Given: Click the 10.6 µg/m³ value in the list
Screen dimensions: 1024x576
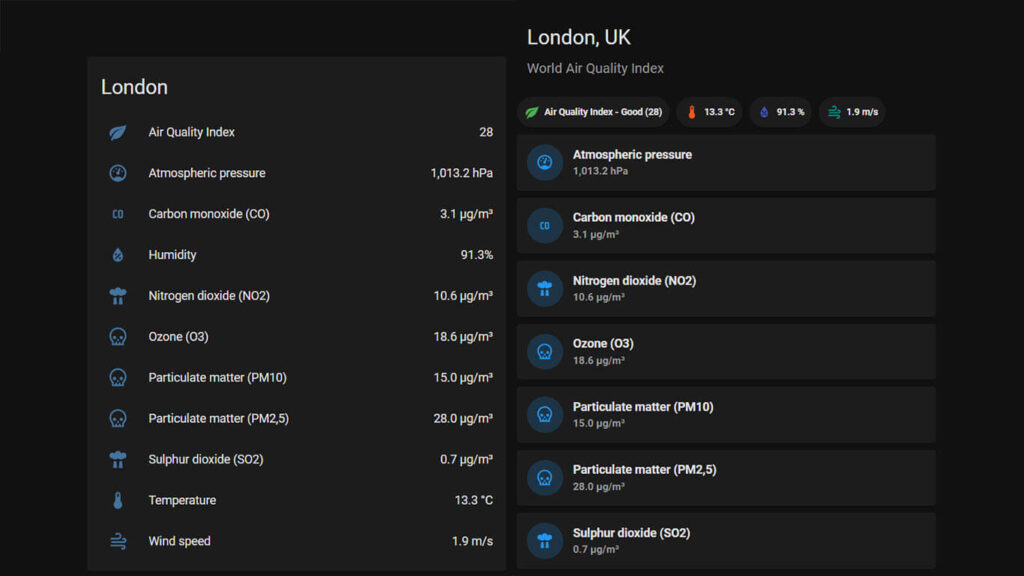Looking at the screenshot, I should click(x=463, y=296).
